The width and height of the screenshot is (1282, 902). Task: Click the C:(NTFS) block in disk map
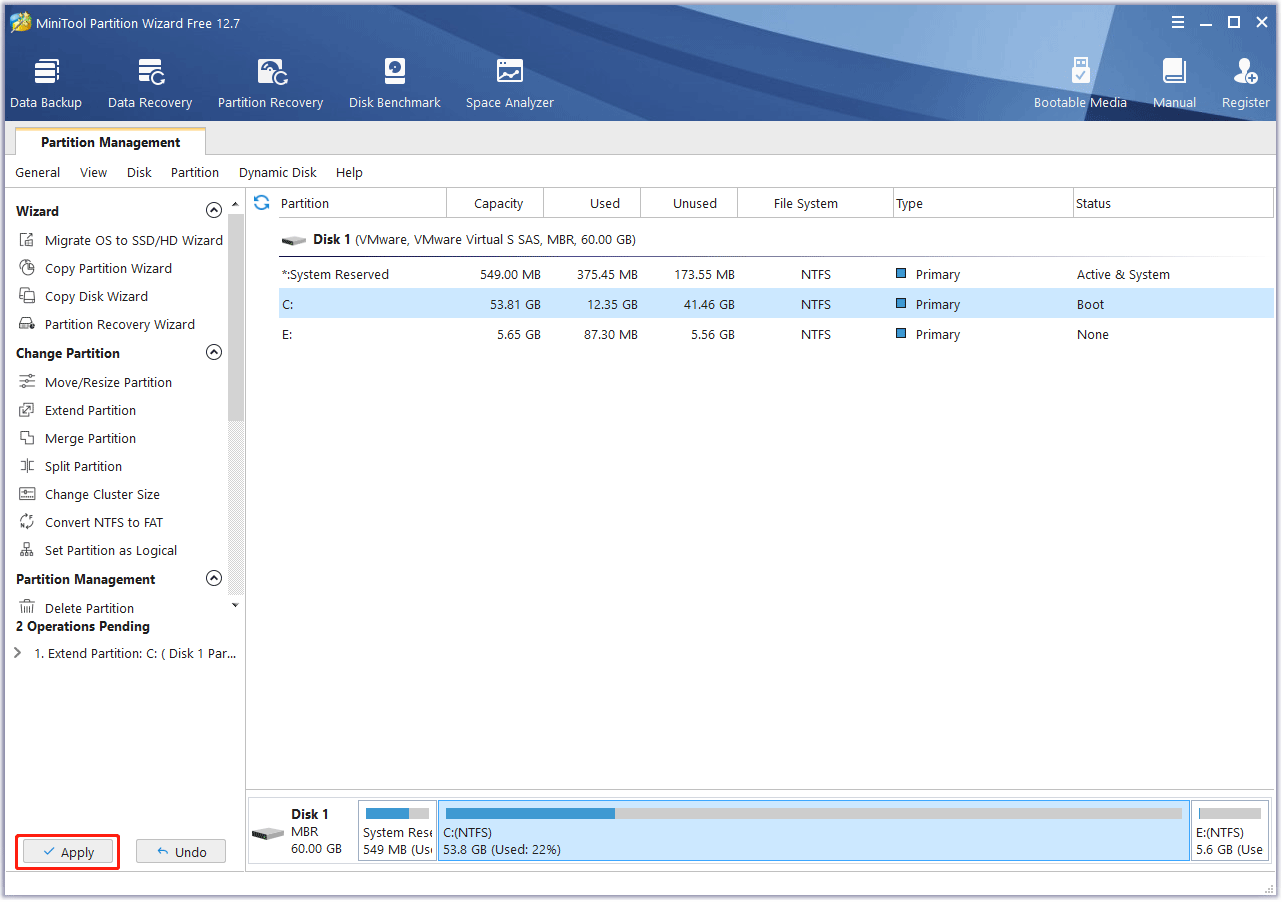coord(814,830)
